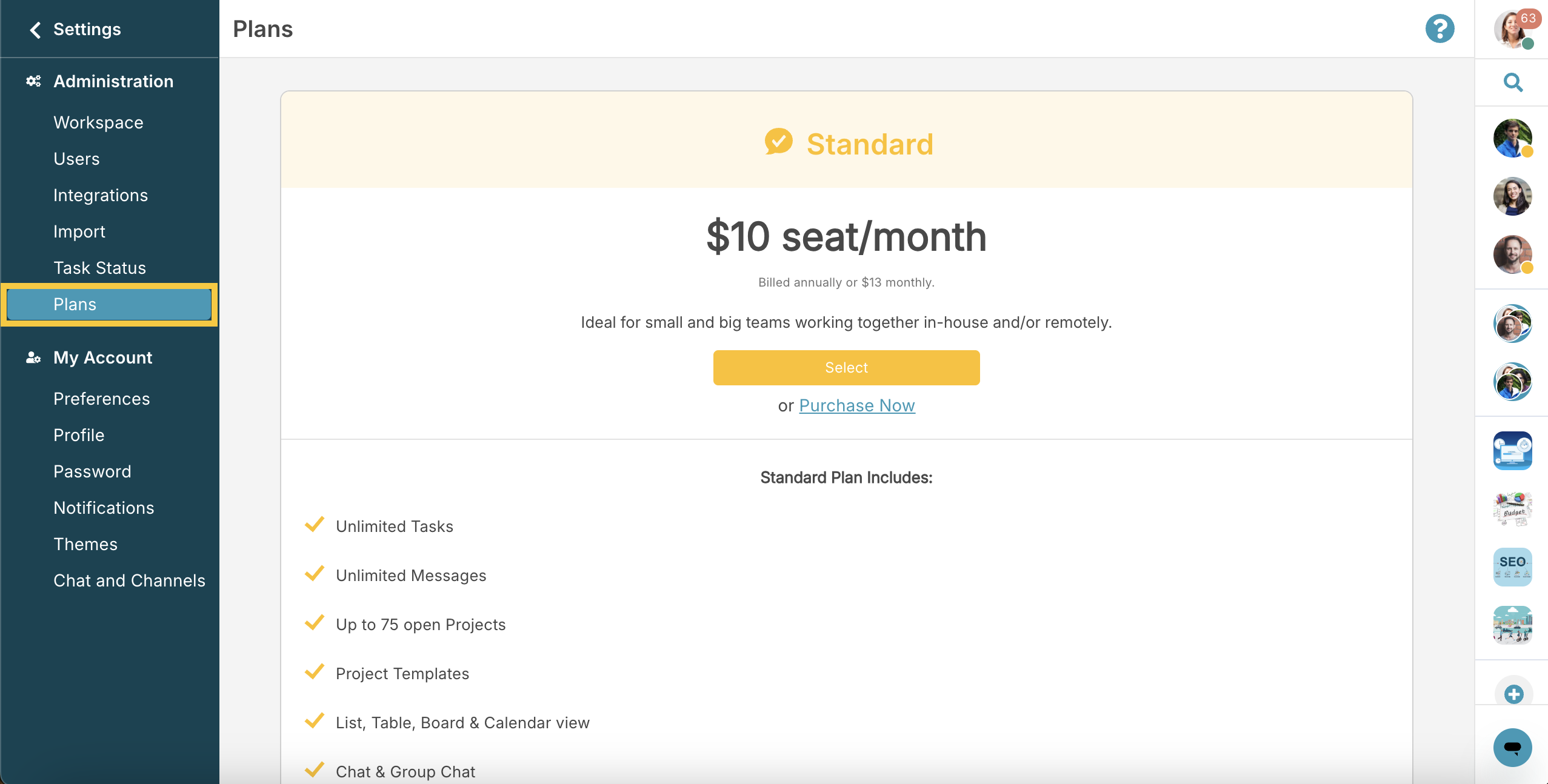Open Notifications preferences

[x=104, y=508]
